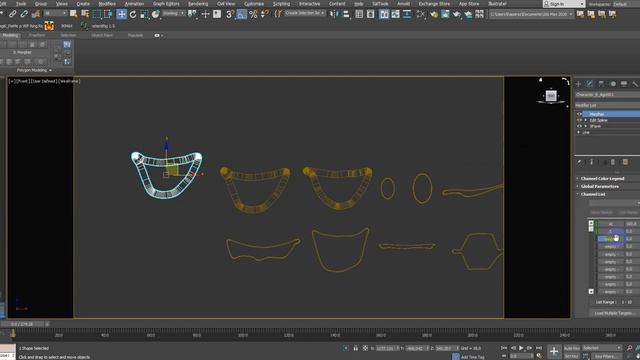
Task: Click the Play Animation button
Action: tap(521, 348)
